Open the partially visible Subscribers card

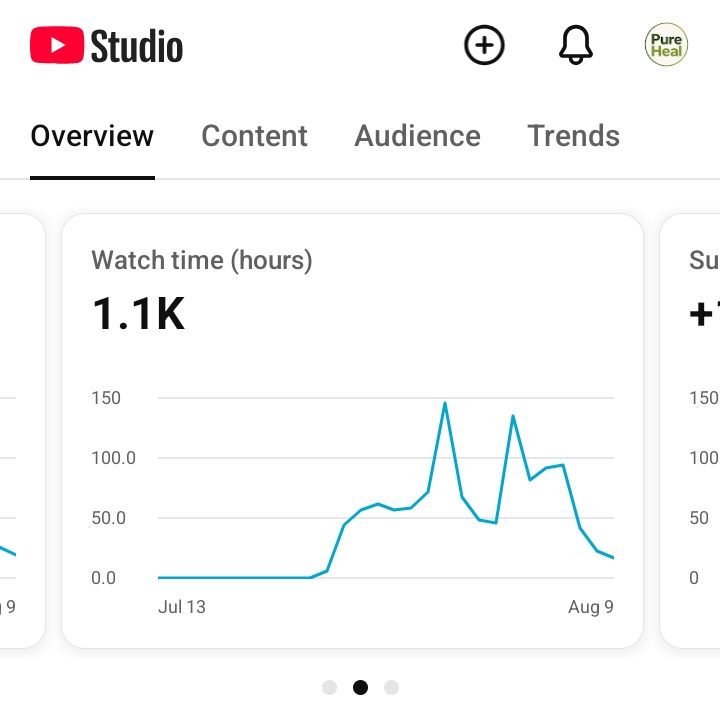click(690, 431)
